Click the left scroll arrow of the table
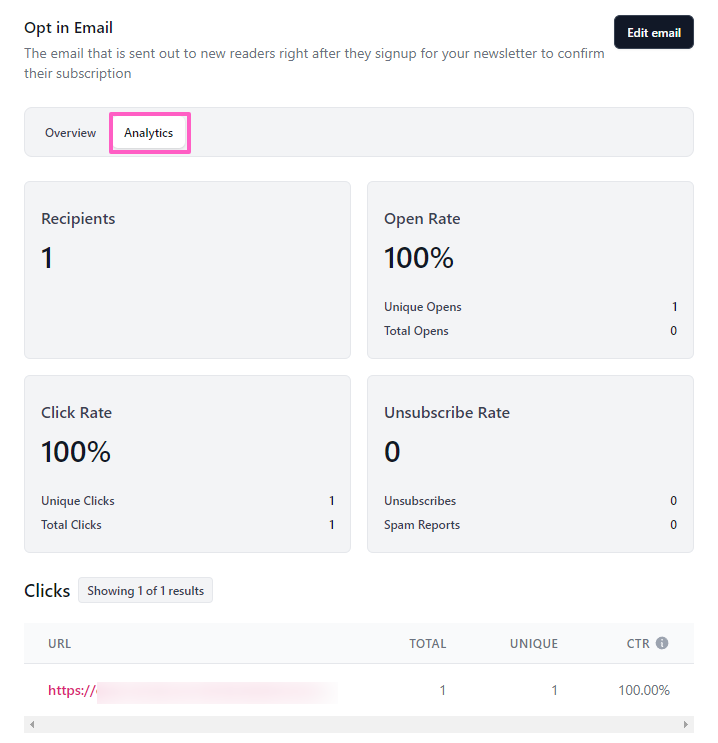Screen dimensions: 718x743 tap(31, 725)
